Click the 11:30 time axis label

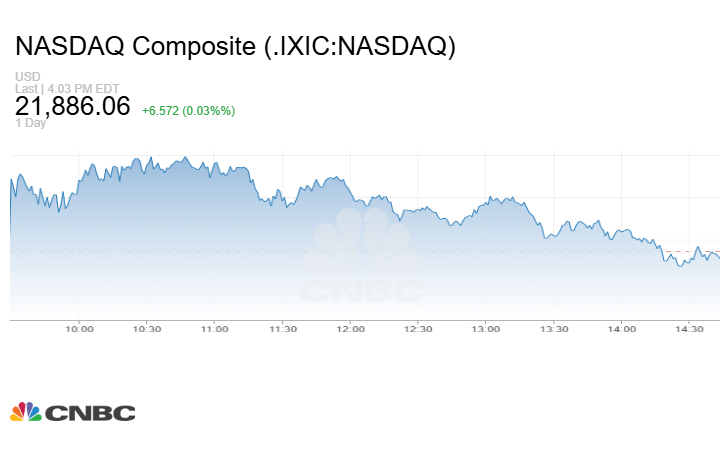pos(283,329)
